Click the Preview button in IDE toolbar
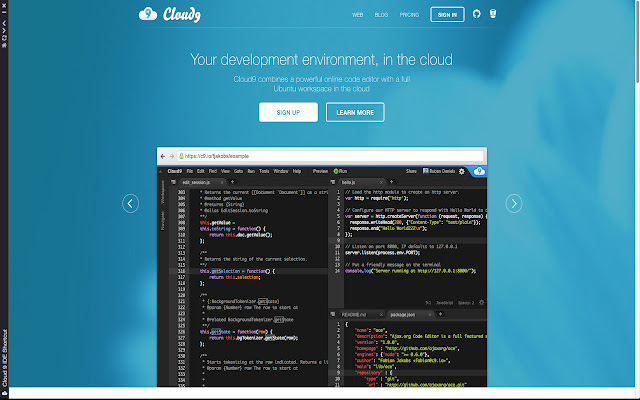Image resolution: width=640 pixels, height=400 pixels. [x=320, y=171]
